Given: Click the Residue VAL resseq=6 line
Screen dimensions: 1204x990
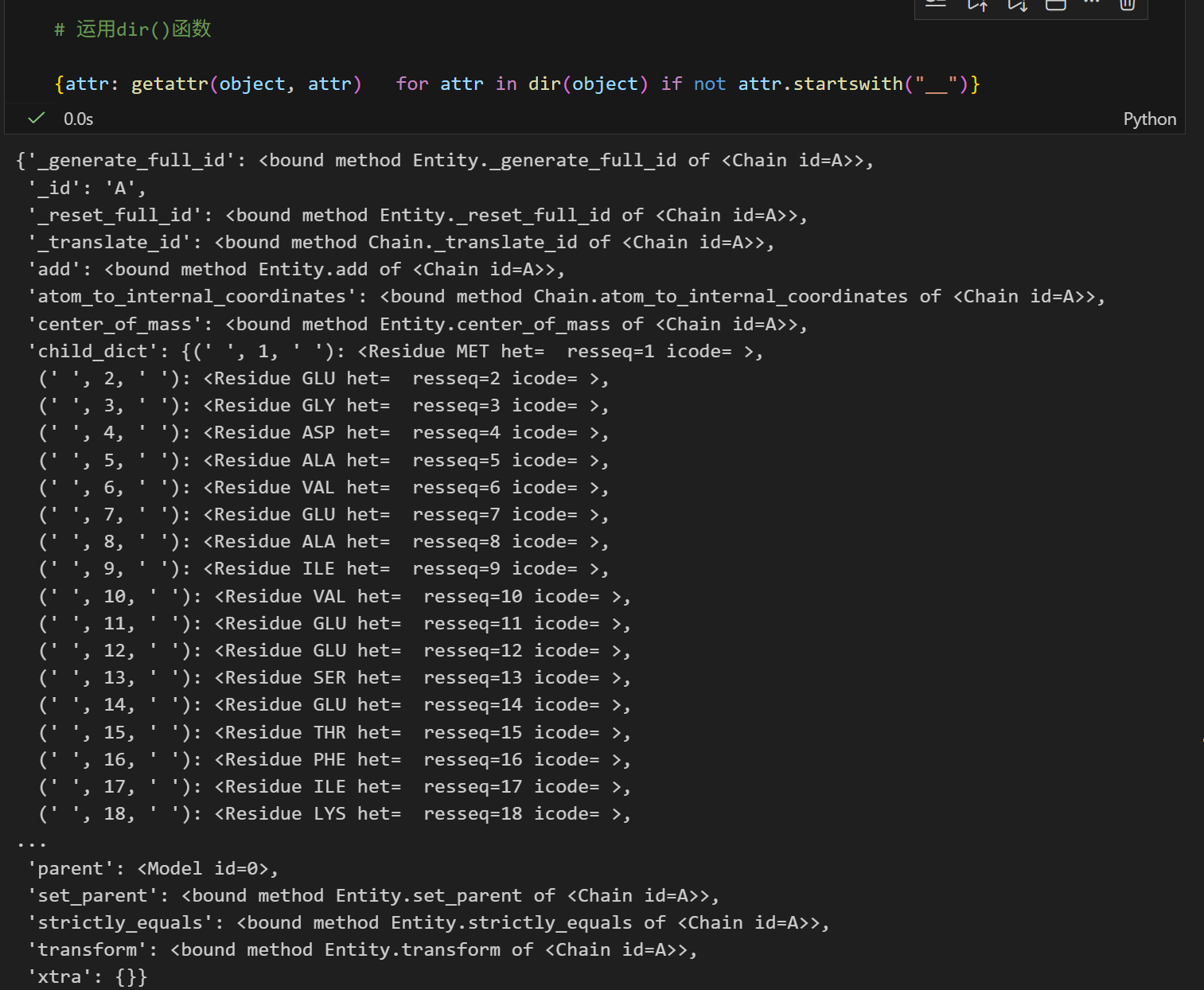Looking at the screenshot, I should tap(324, 488).
